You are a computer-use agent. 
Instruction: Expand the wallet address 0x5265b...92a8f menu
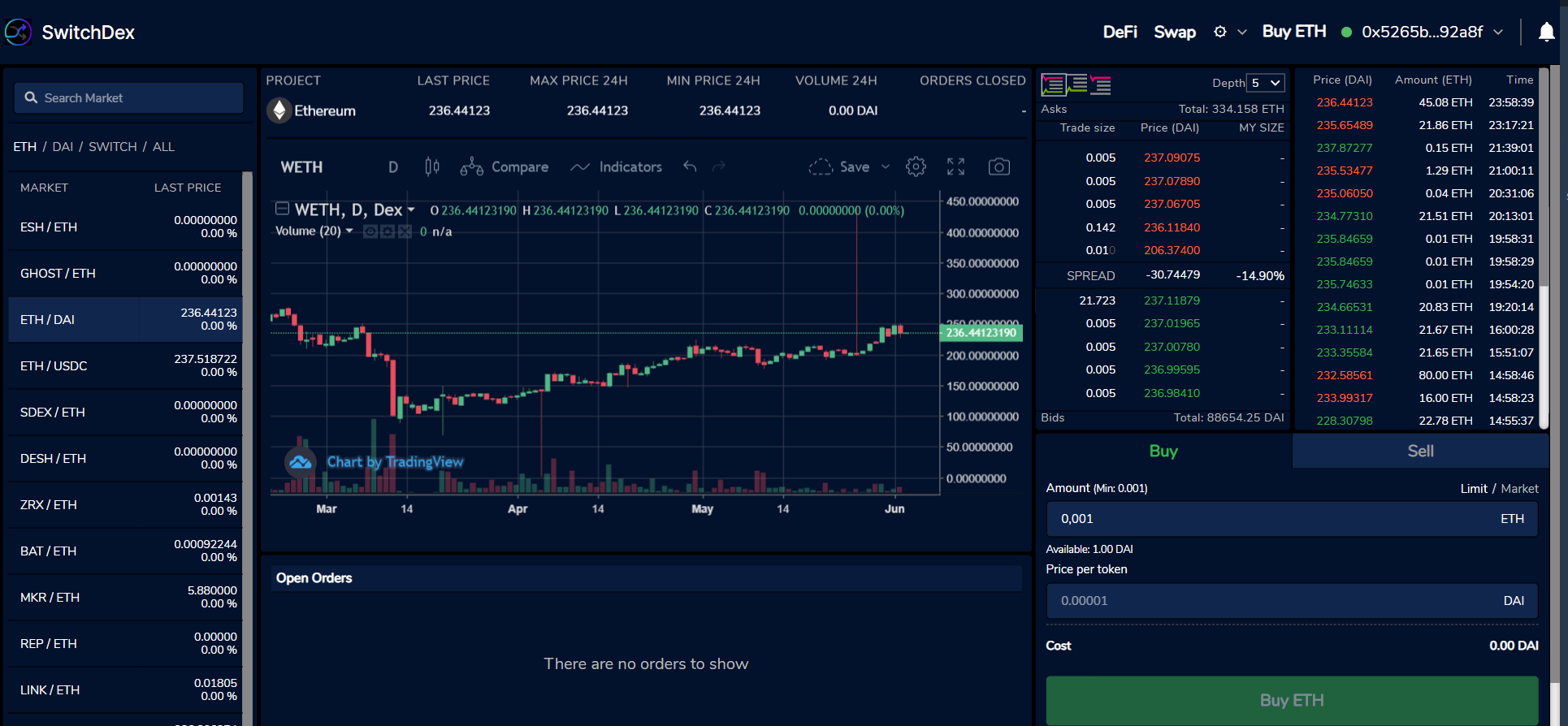1498,32
